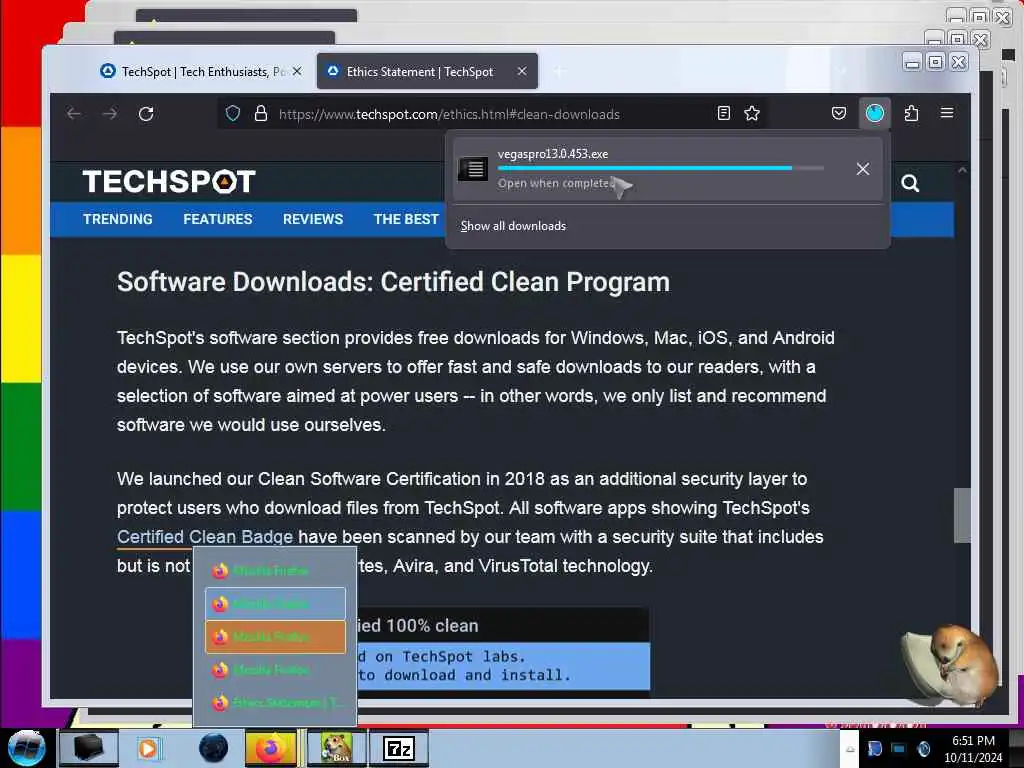Click the TechSpot logo in header
This screenshot has width=1024, height=768.
point(169,182)
